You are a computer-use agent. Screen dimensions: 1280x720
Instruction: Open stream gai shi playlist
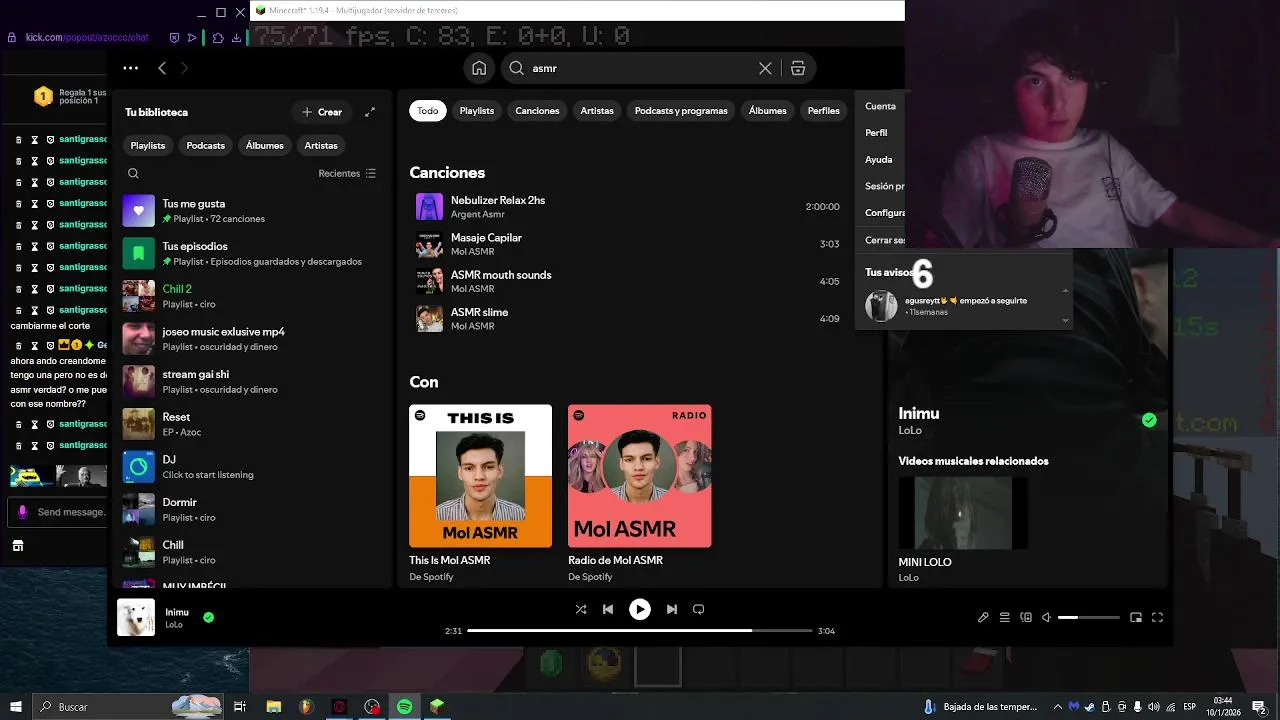(x=250, y=381)
